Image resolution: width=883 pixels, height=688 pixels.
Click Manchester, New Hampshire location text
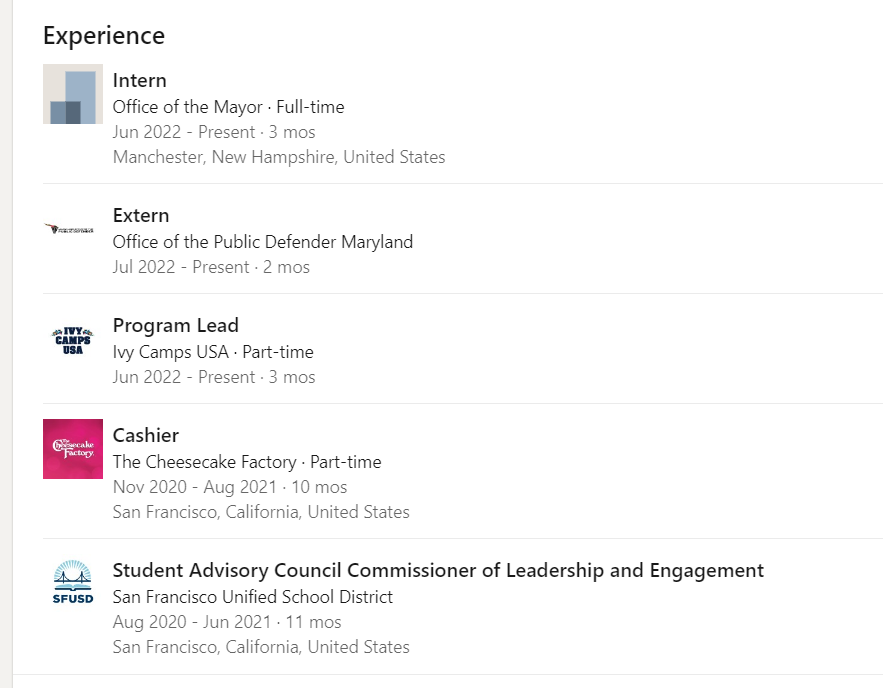point(279,157)
